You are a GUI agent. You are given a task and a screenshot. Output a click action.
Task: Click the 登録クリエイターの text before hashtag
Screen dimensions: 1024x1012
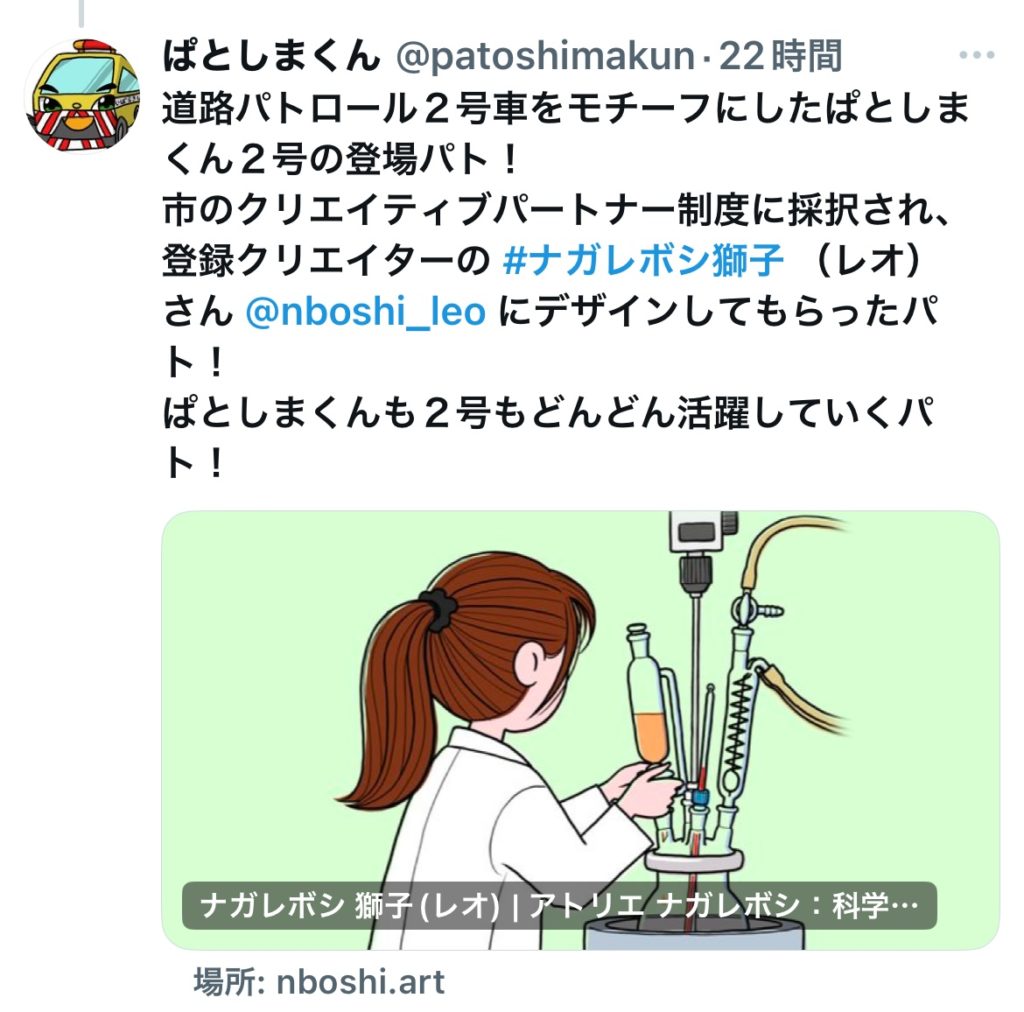(x=326, y=261)
